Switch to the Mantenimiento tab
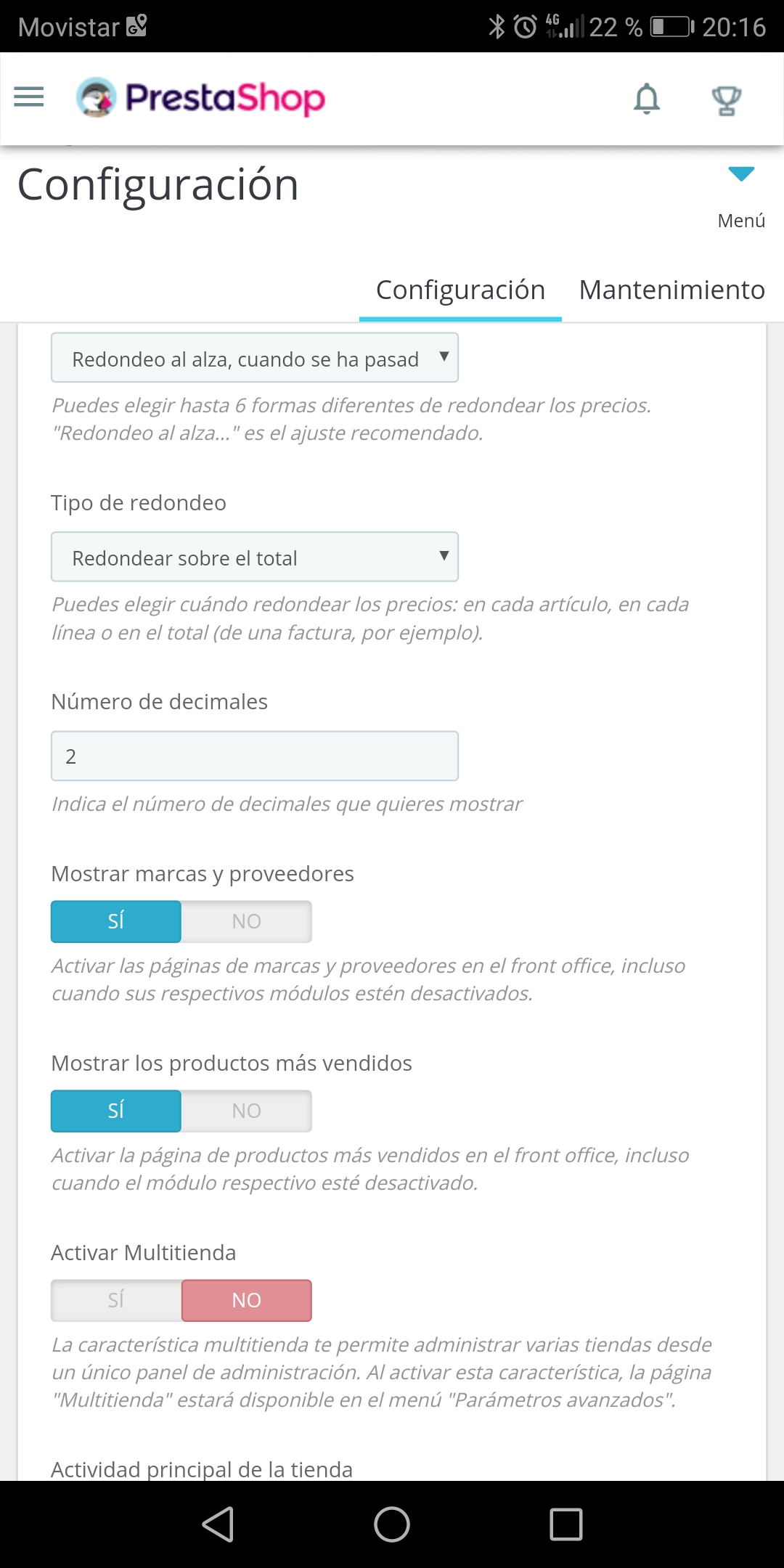Image resolution: width=784 pixels, height=1568 pixels. click(671, 290)
